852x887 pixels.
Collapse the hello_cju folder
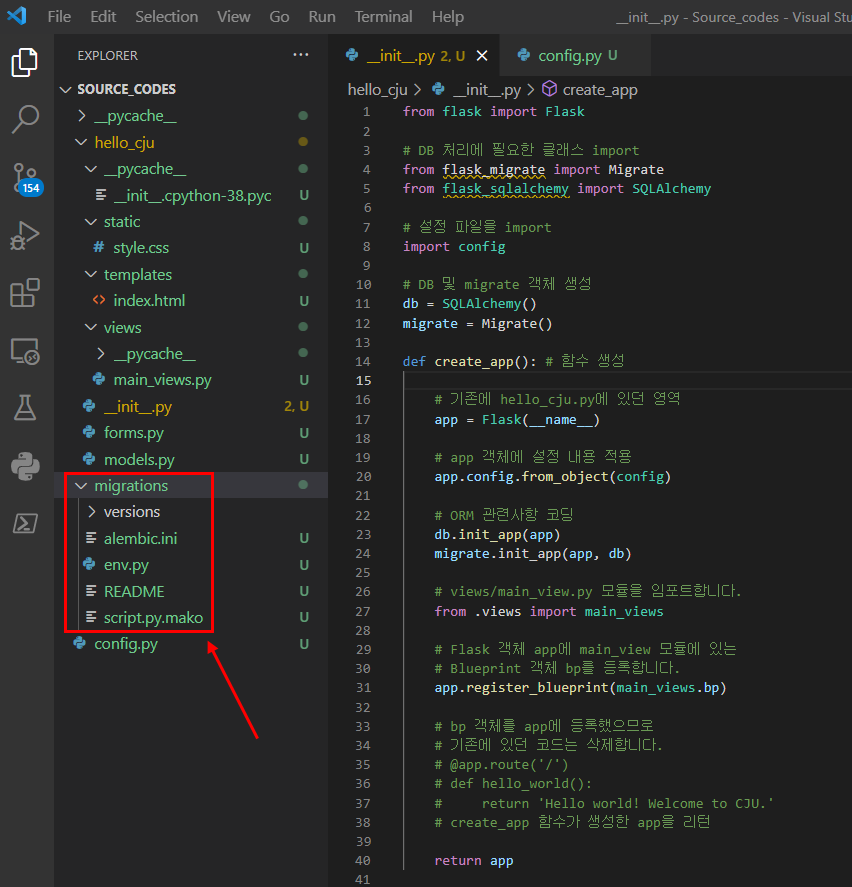tap(81, 142)
